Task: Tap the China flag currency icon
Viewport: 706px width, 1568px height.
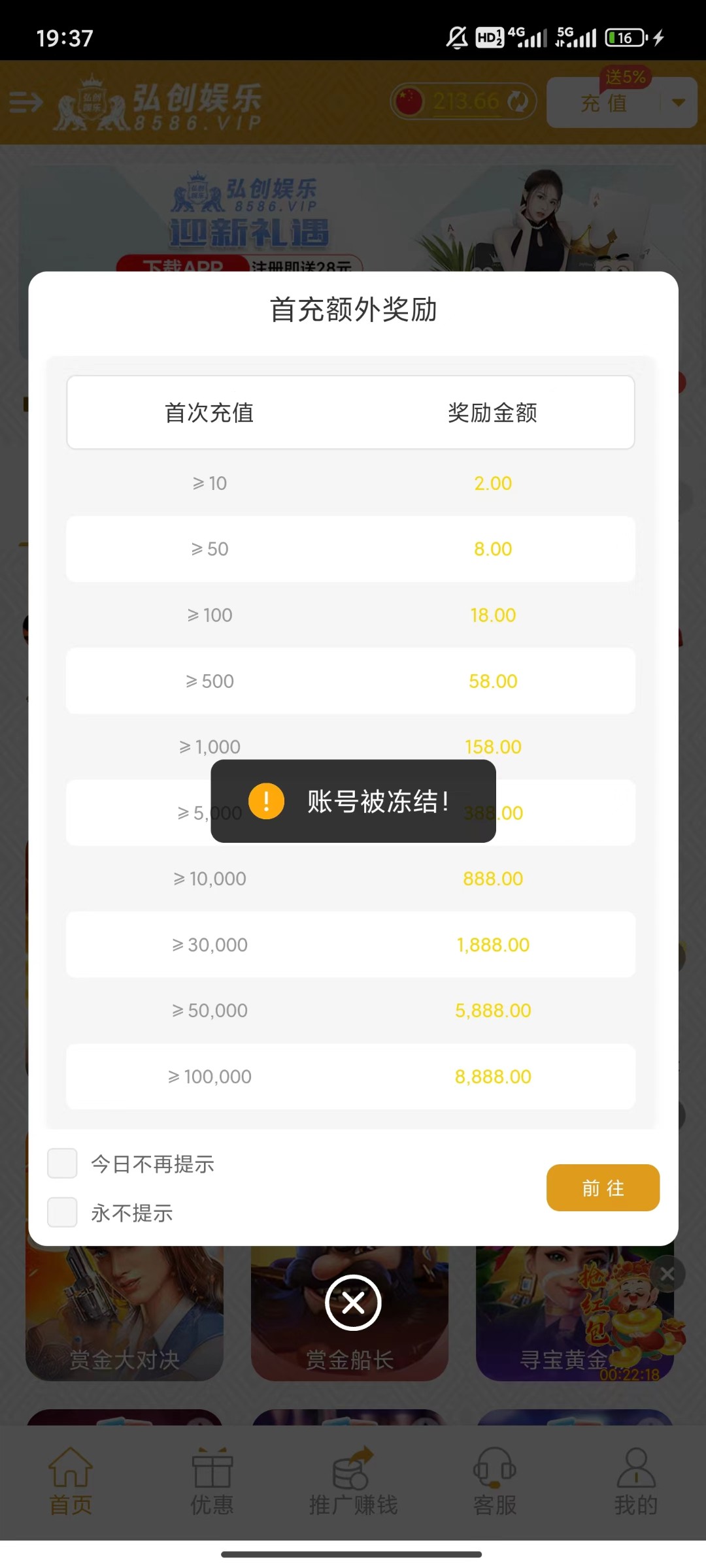Action: coord(410,102)
